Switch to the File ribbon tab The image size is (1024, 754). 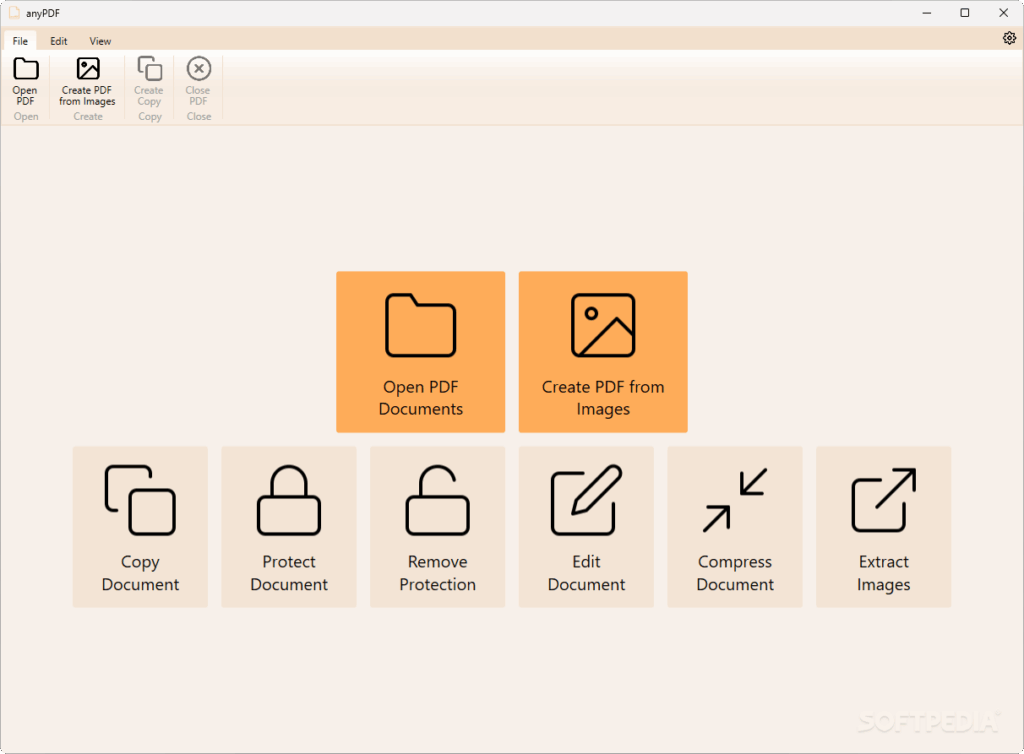pos(20,40)
